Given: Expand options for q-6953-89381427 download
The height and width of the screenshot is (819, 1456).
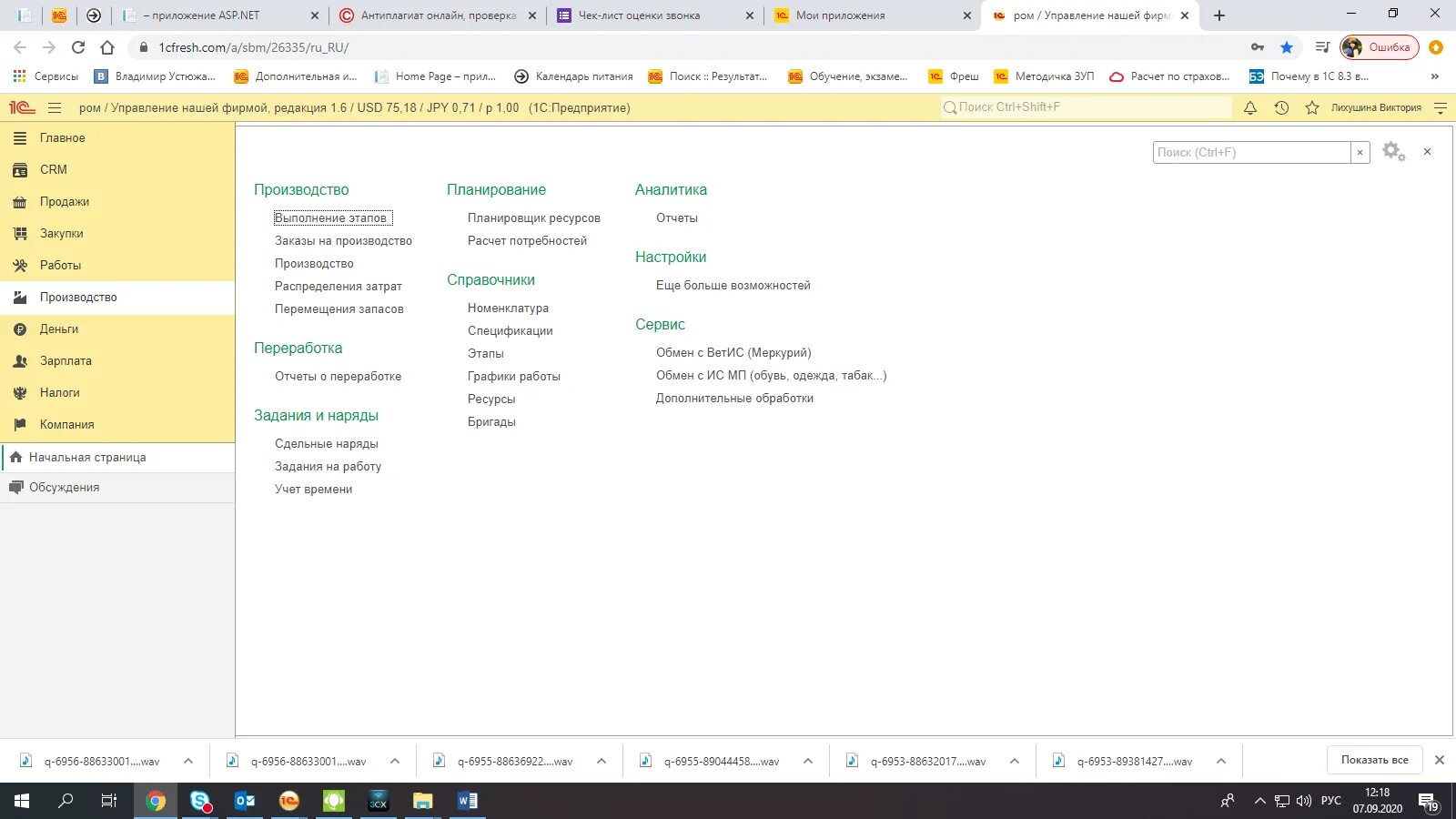Looking at the screenshot, I should pyautogui.click(x=1221, y=762).
